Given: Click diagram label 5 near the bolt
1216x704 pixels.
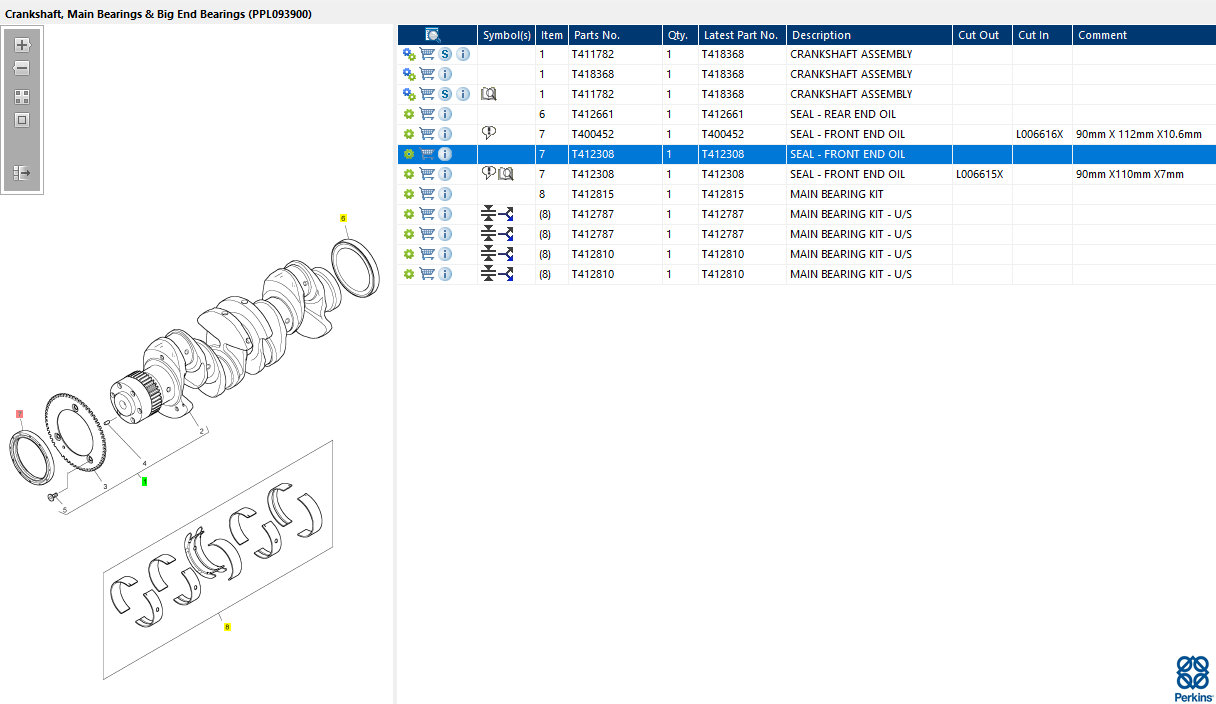Looking at the screenshot, I should tap(65, 510).
